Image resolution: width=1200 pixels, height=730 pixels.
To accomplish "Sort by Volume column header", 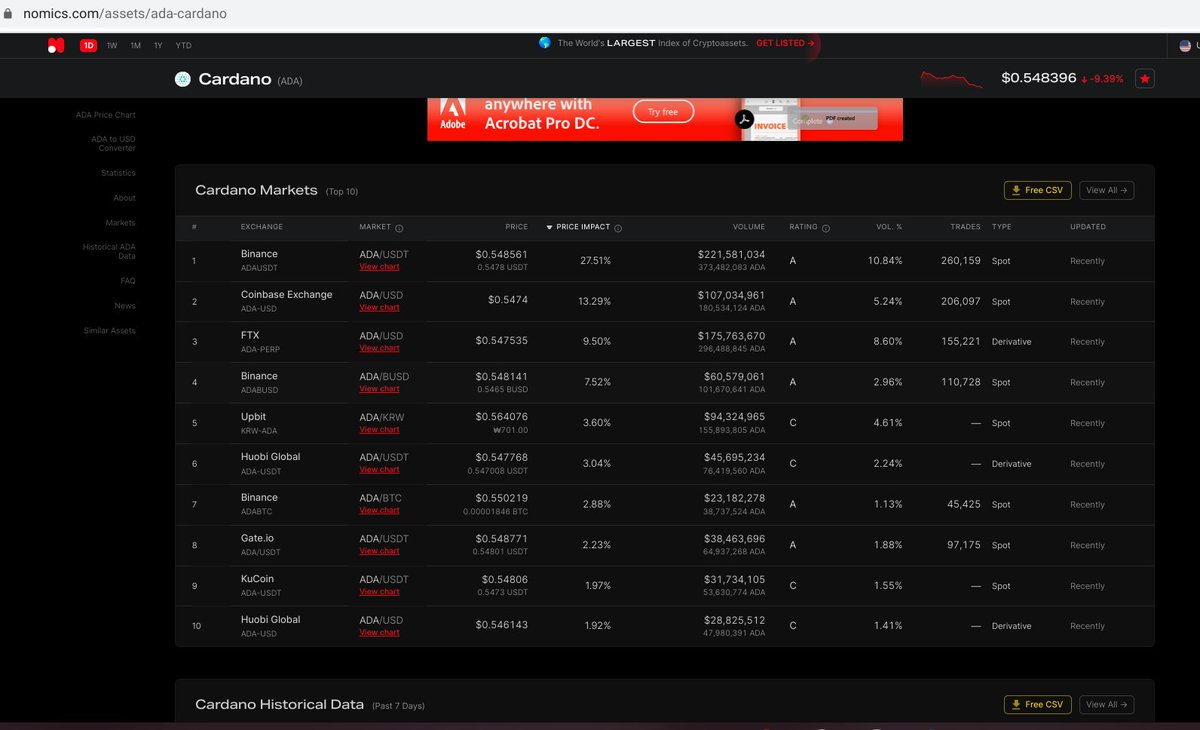I will (748, 227).
